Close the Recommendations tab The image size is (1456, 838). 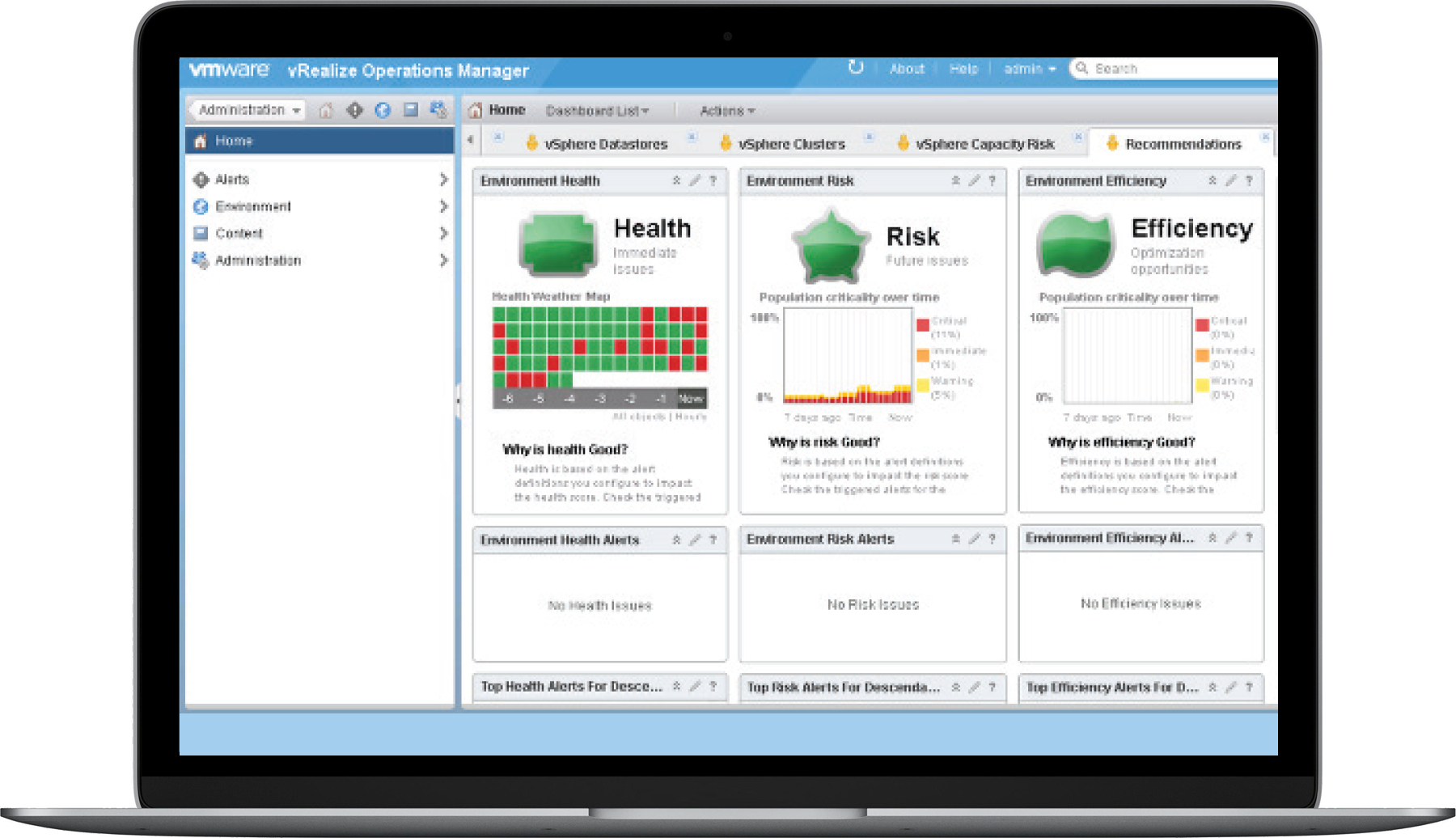coord(1265,138)
